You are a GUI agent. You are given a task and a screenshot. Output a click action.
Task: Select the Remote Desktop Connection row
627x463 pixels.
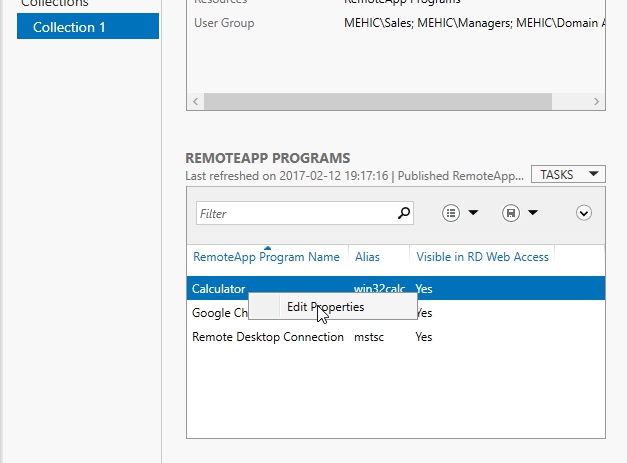pos(267,337)
